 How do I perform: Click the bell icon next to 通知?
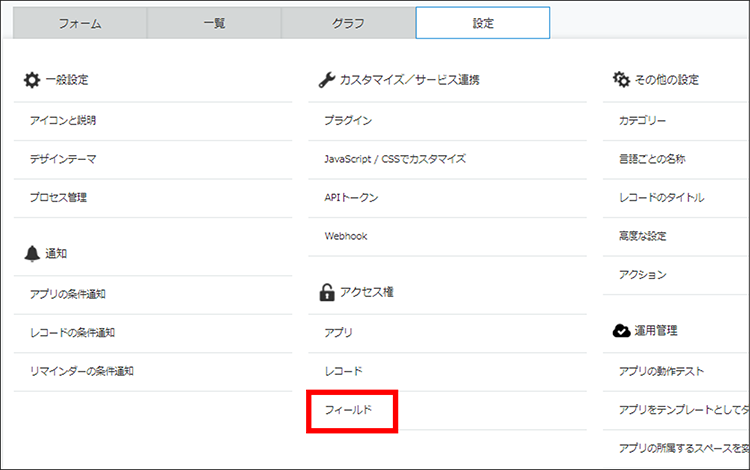coord(32,254)
